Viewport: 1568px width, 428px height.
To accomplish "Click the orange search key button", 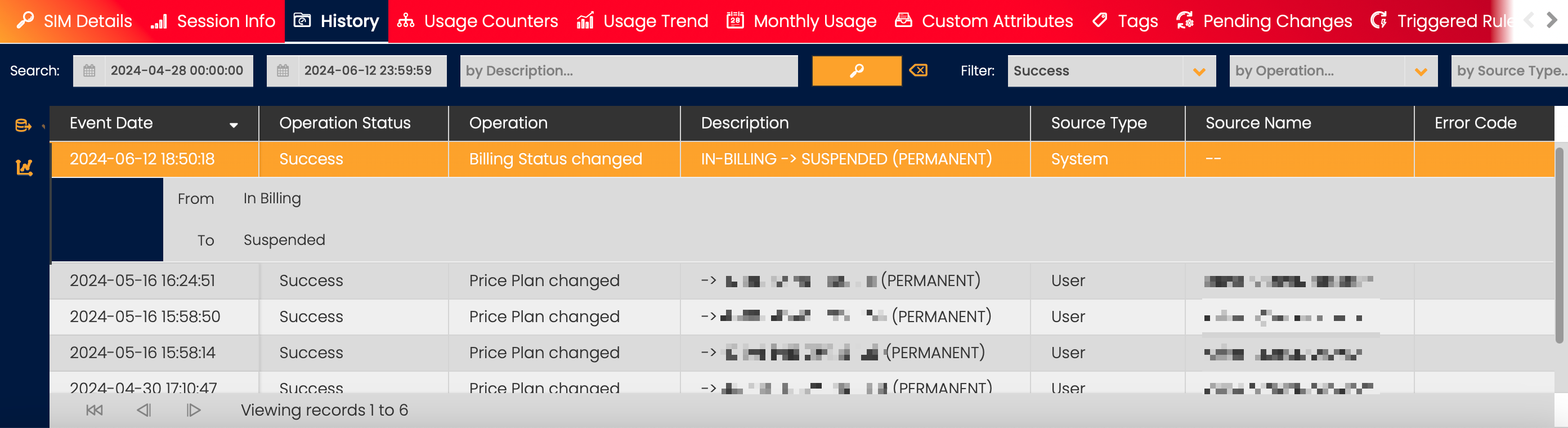I will [856, 70].
